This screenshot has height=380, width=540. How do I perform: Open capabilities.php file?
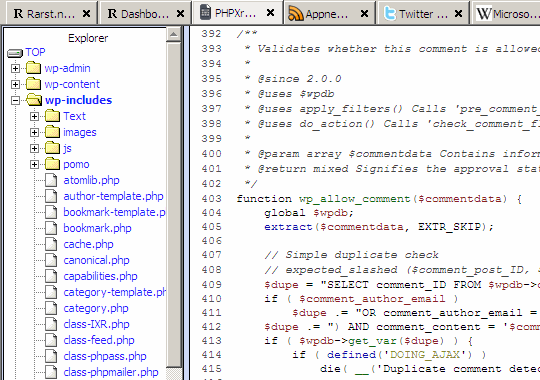click(101, 276)
